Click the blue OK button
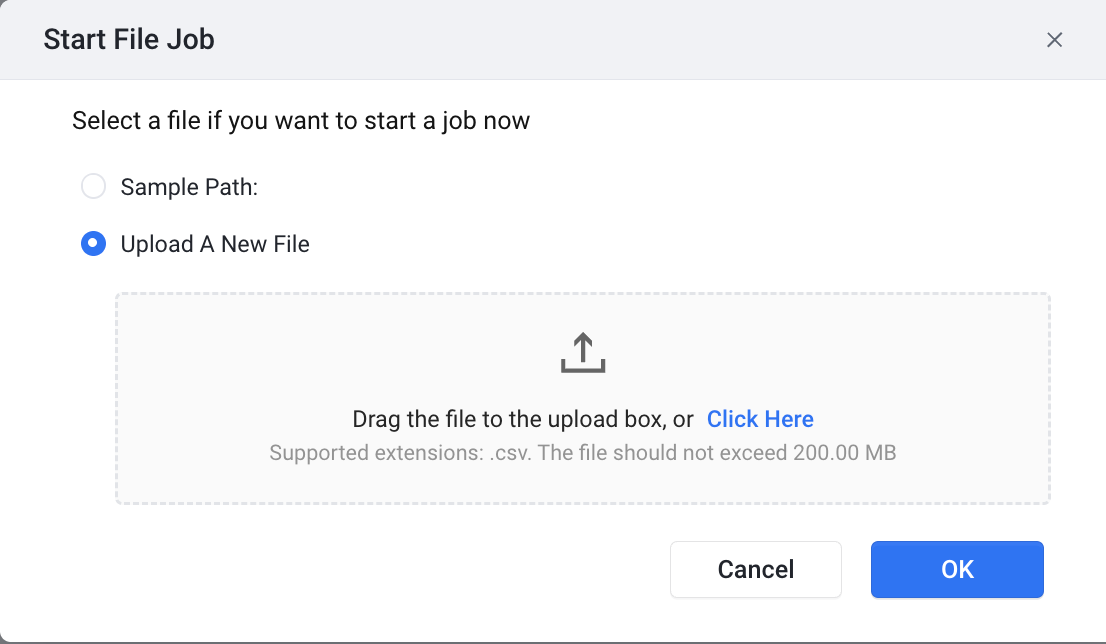 coord(956,569)
